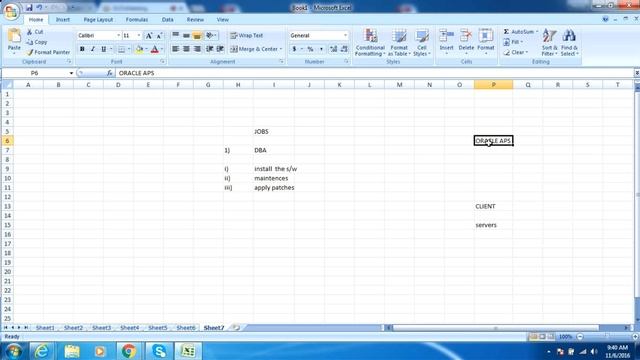Viewport: 640px width, 360px height.
Task: Click the Office button
Action: click(11, 11)
